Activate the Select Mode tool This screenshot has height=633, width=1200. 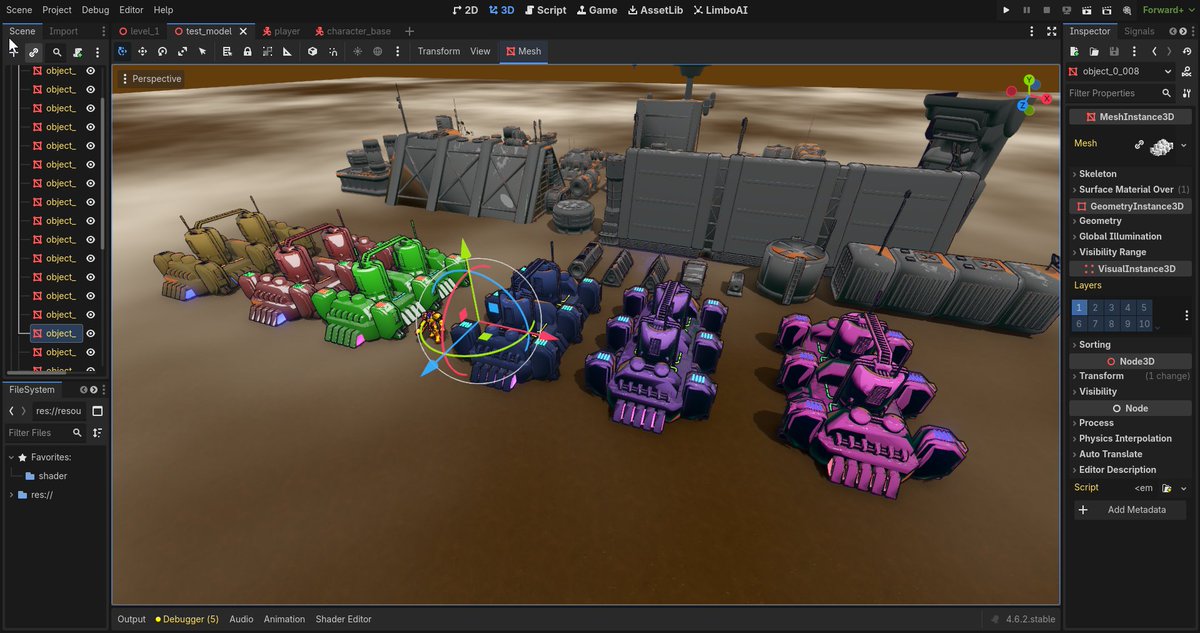[202, 51]
